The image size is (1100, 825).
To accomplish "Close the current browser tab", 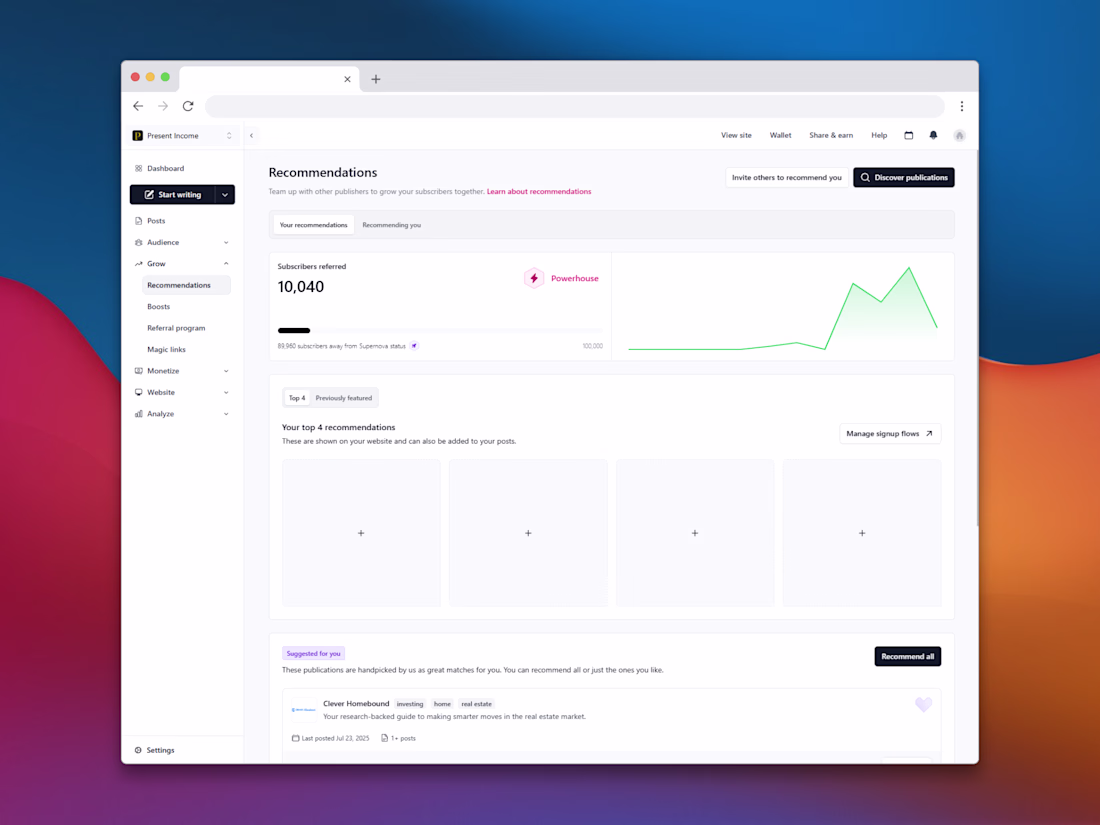I will click(x=347, y=79).
